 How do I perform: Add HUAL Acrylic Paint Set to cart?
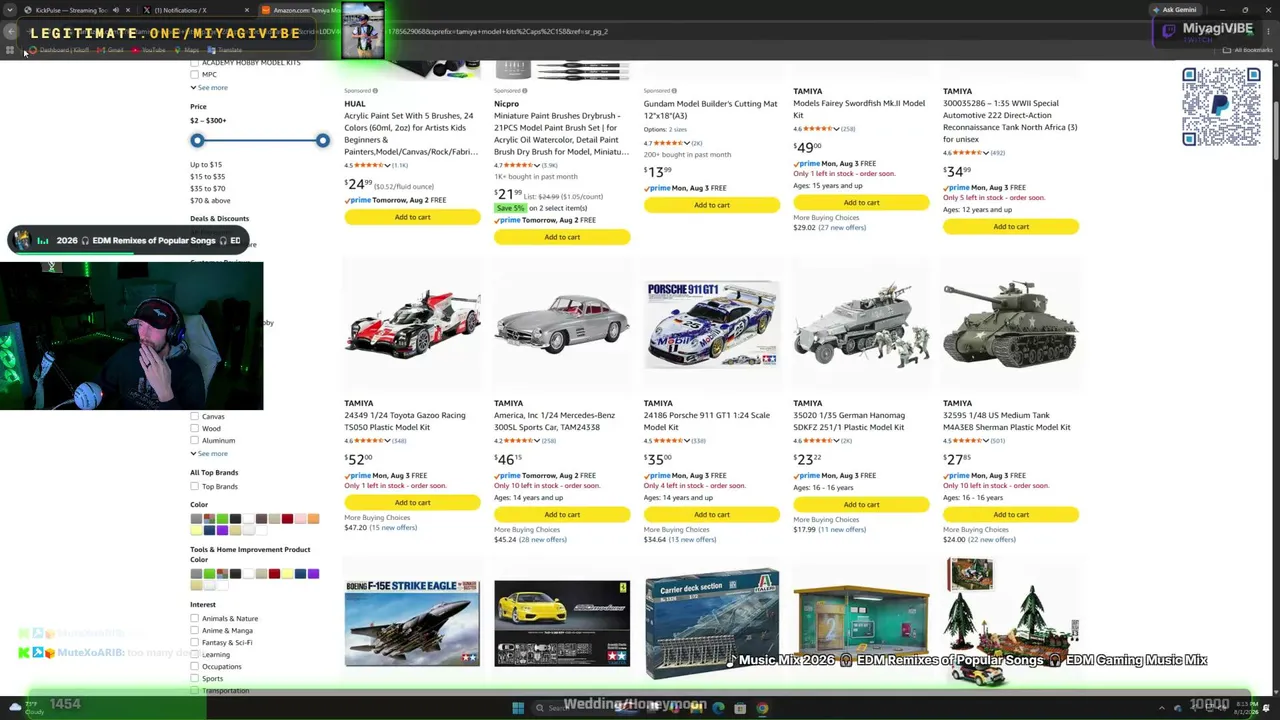pyautogui.click(x=412, y=218)
